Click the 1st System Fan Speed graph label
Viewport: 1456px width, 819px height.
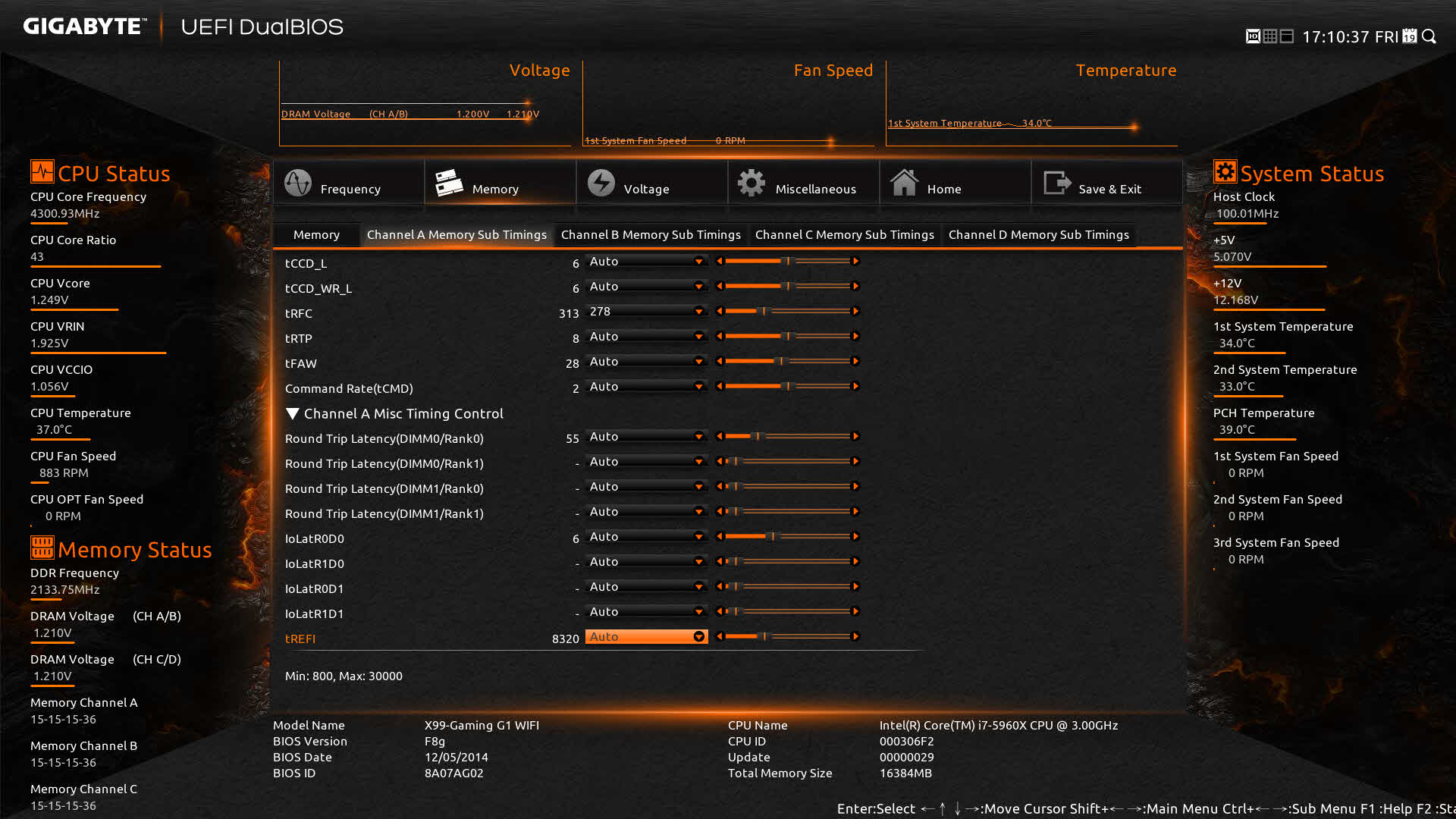pos(635,140)
